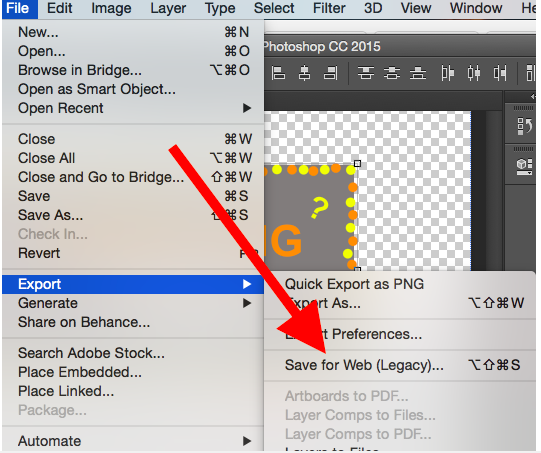Choose Open... from File menu
The image size is (541, 453).
tap(133, 51)
